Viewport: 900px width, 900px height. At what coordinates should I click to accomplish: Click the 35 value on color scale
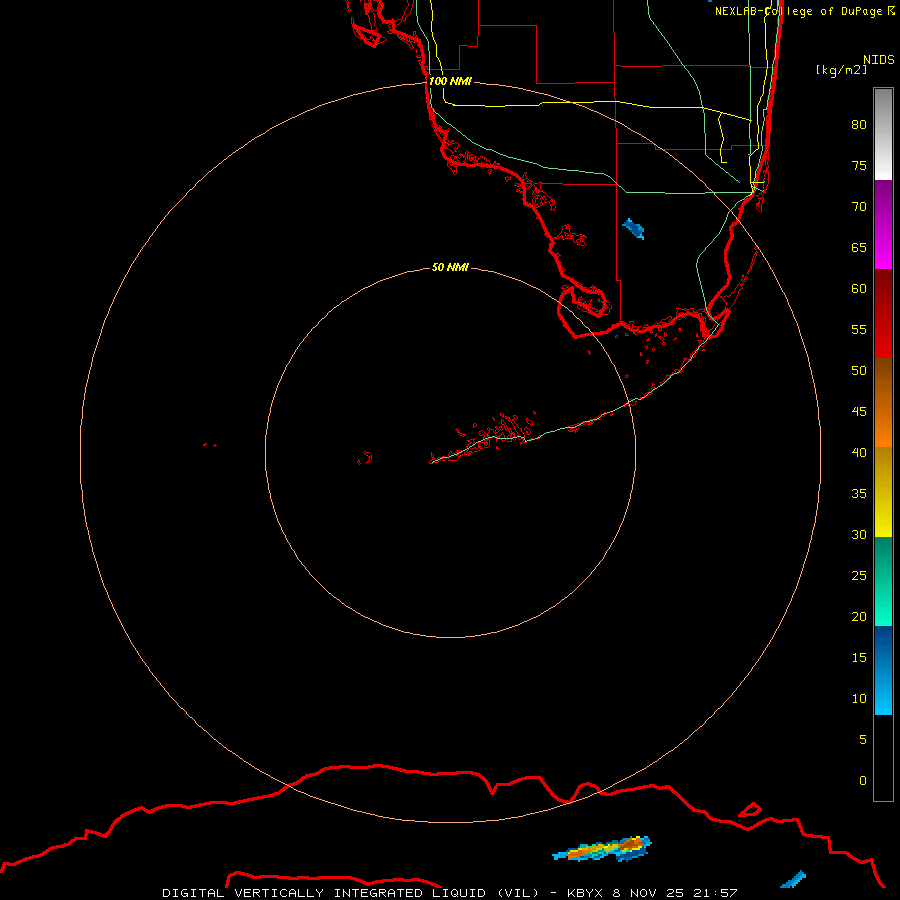(x=859, y=494)
